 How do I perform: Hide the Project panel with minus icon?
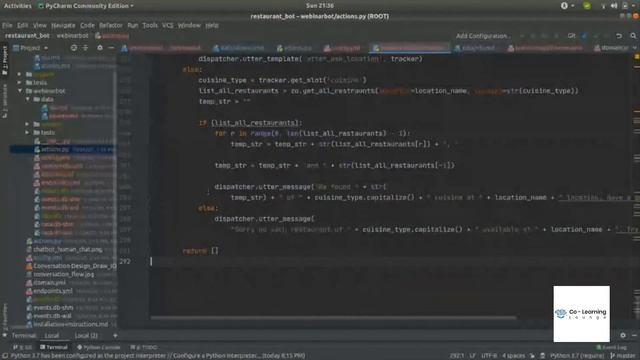coord(111,48)
